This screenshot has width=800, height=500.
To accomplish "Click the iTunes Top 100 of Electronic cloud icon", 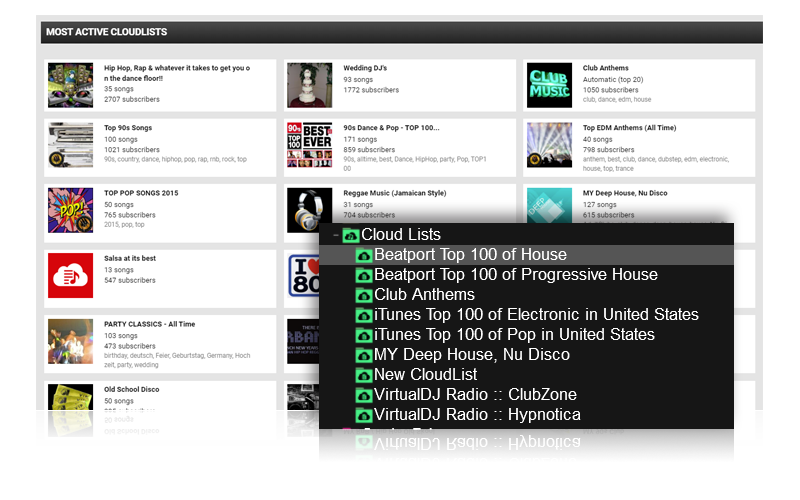I will 364,315.
